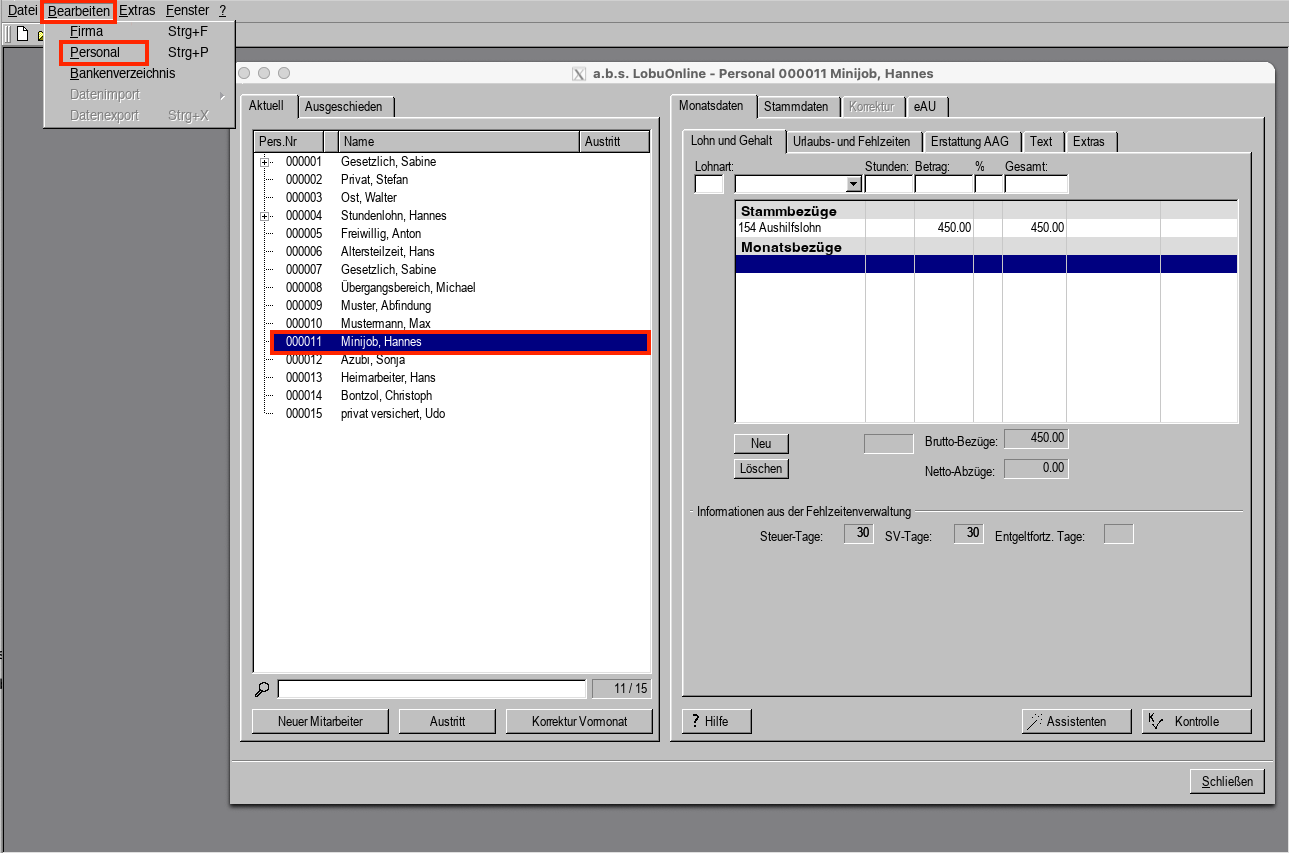This screenshot has width=1289, height=853.
Task: Sort list by the Name column header
Action: tap(458, 142)
